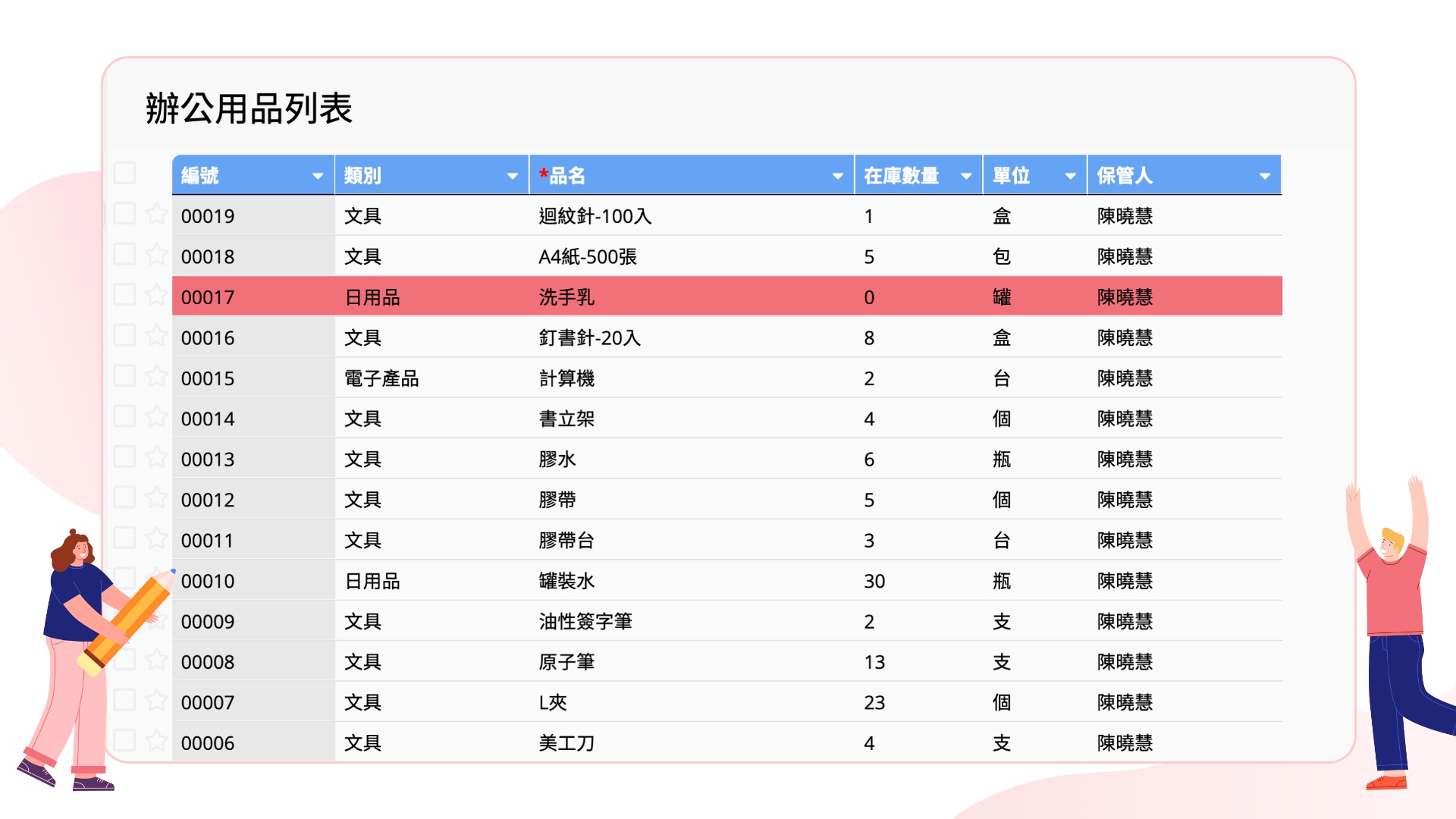Select the highlighted 洗手乳 cell
Viewport: 1456px width, 819px height.
[566, 297]
